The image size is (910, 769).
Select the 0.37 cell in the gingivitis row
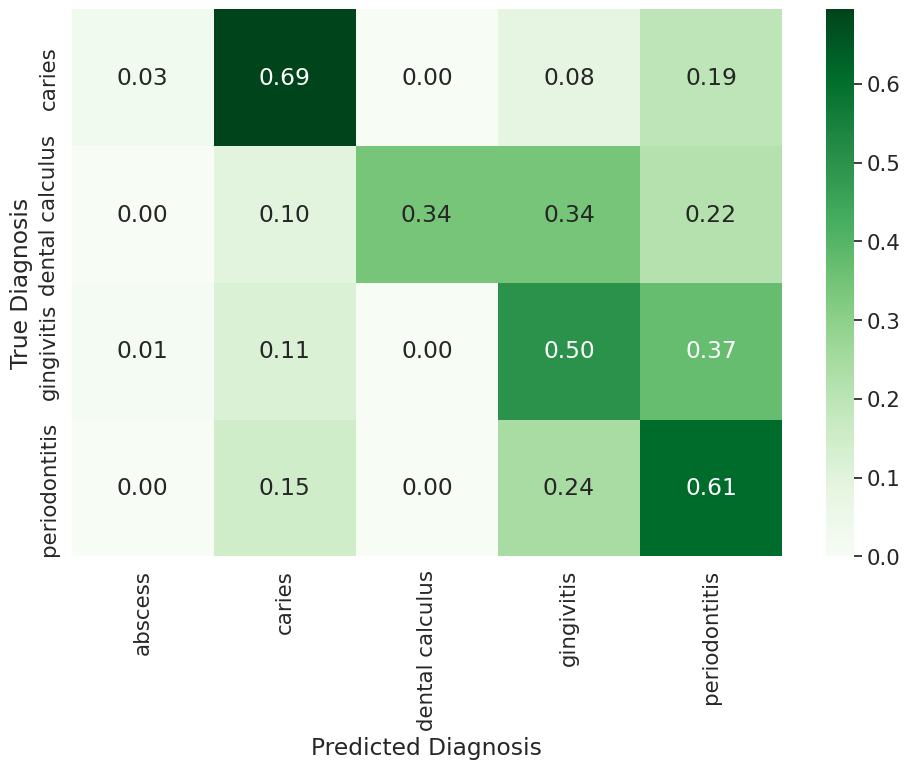pos(711,351)
